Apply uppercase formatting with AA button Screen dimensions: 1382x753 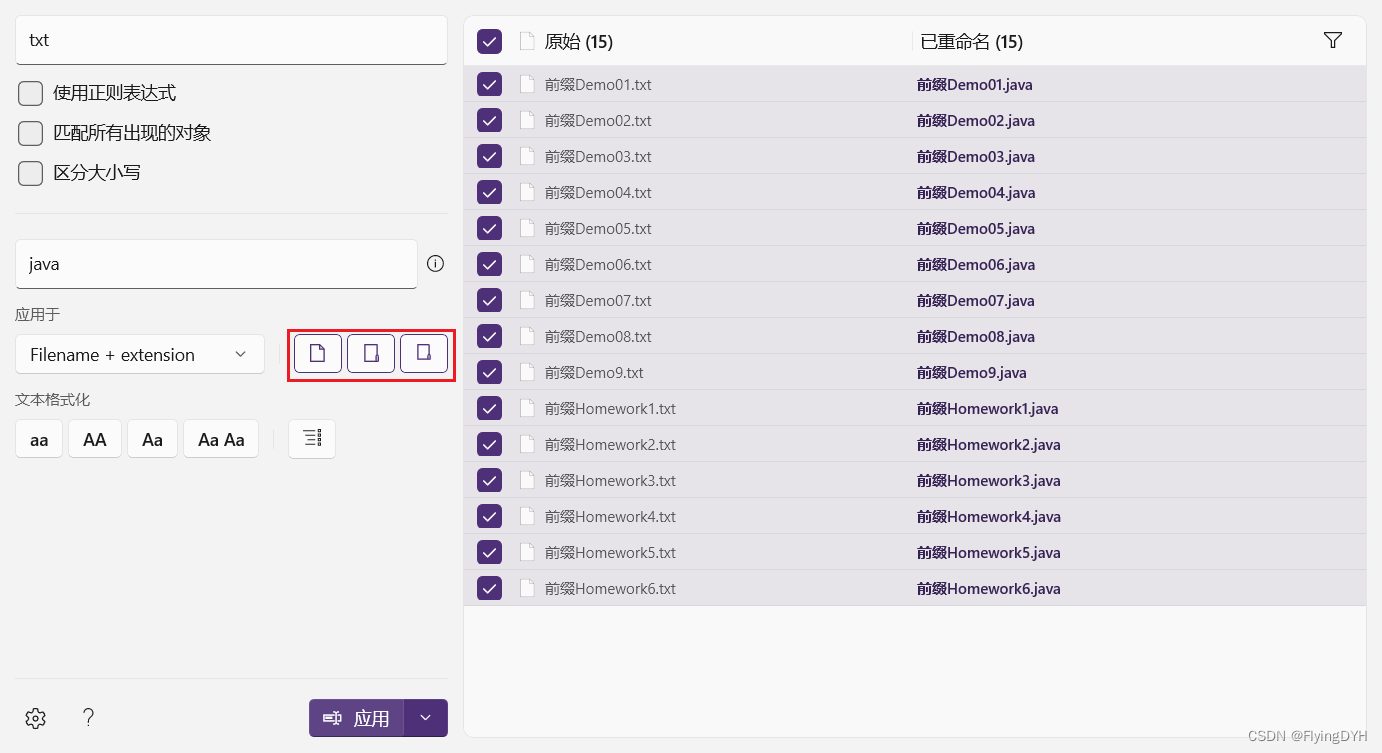95,439
